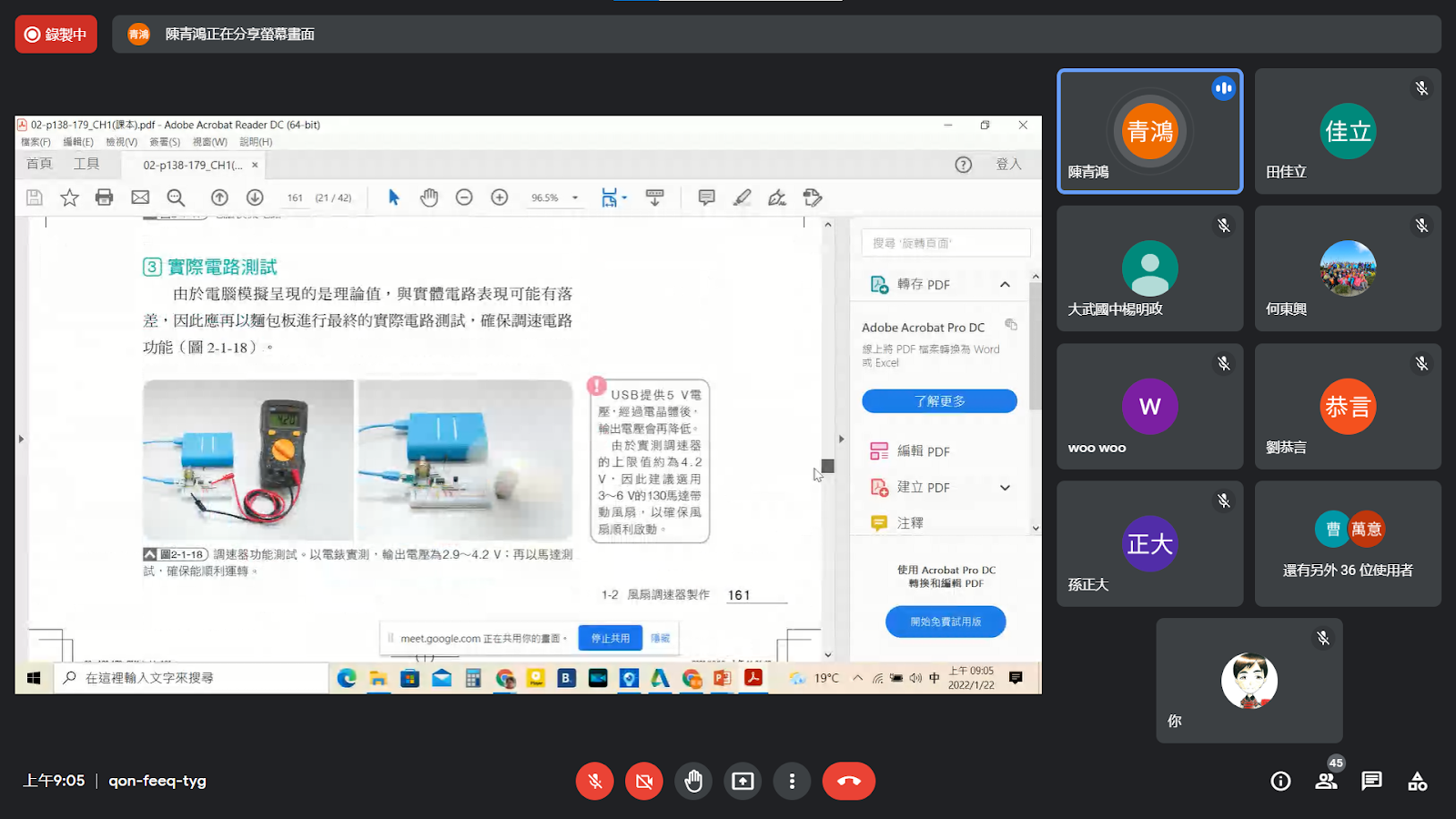Click 了解更多 button
The width and height of the screenshot is (1456, 819).
click(x=939, y=401)
